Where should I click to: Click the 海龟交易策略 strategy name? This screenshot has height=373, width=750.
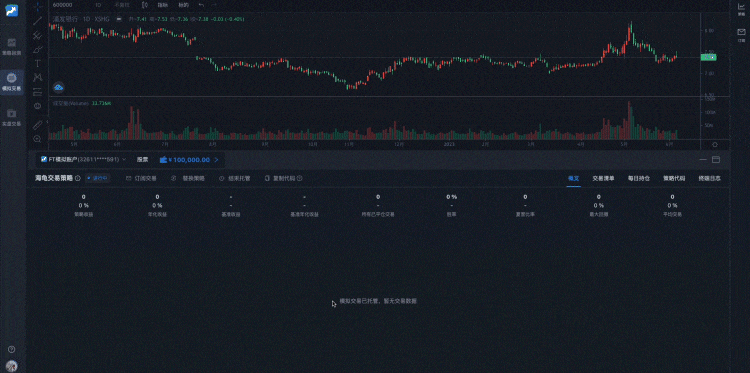tap(54, 178)
